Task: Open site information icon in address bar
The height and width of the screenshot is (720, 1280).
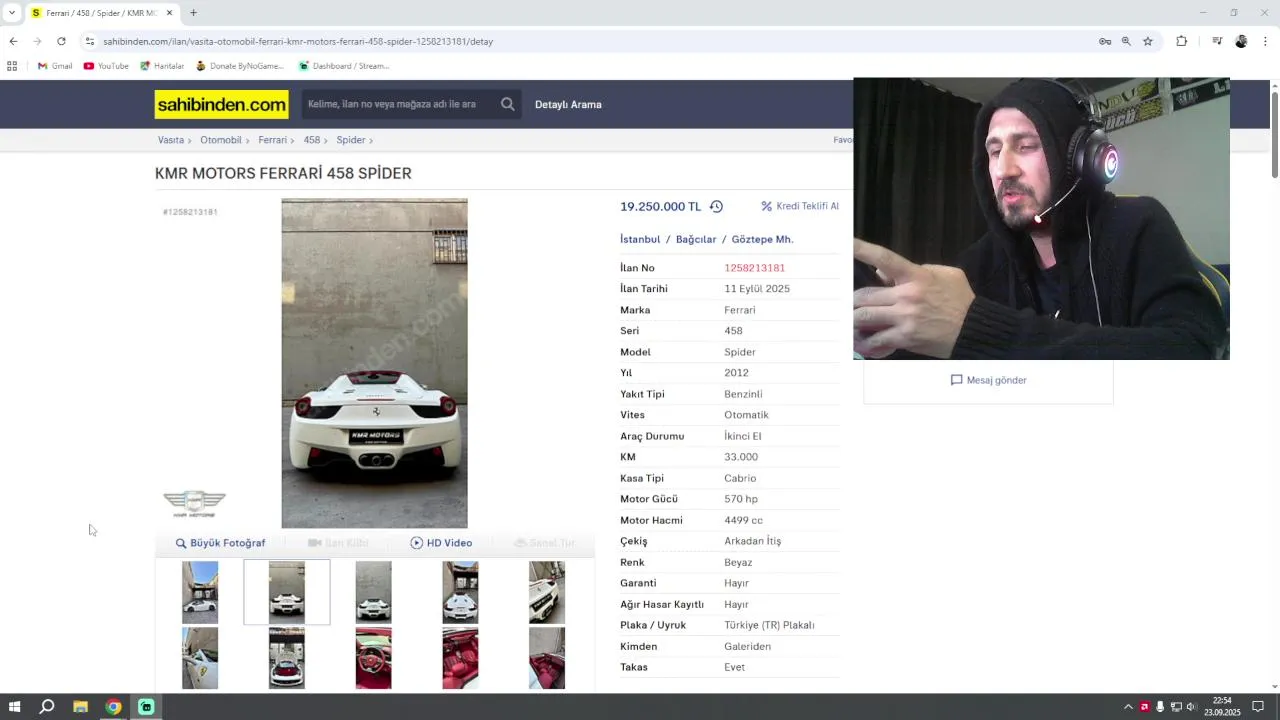Action: 89,41
